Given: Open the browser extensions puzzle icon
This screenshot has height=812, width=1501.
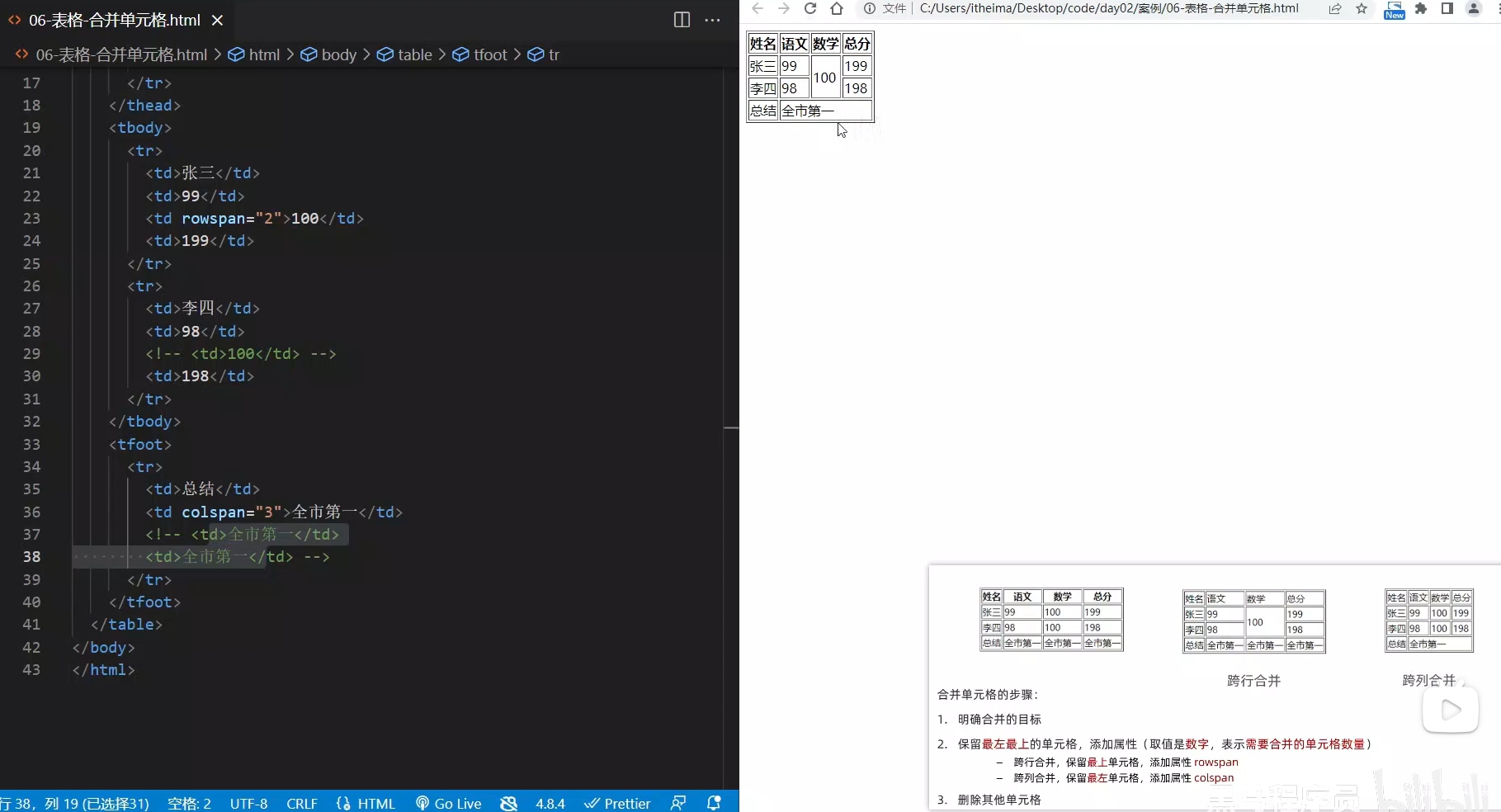Looking at the screenshot, I should (x=1421, y=9).
